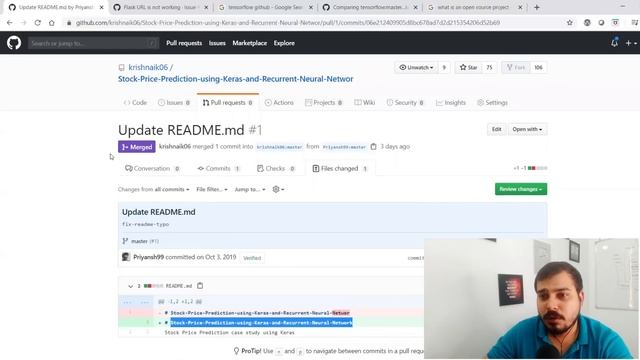Click the krishnaik06:master base branch label
Viewport: 640px width, 360px height.
pyautogui.click(x=280, y=147)
